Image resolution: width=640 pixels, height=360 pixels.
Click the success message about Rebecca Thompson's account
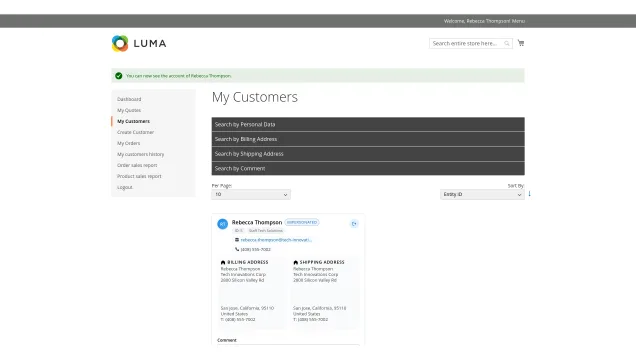coord(179,76)
